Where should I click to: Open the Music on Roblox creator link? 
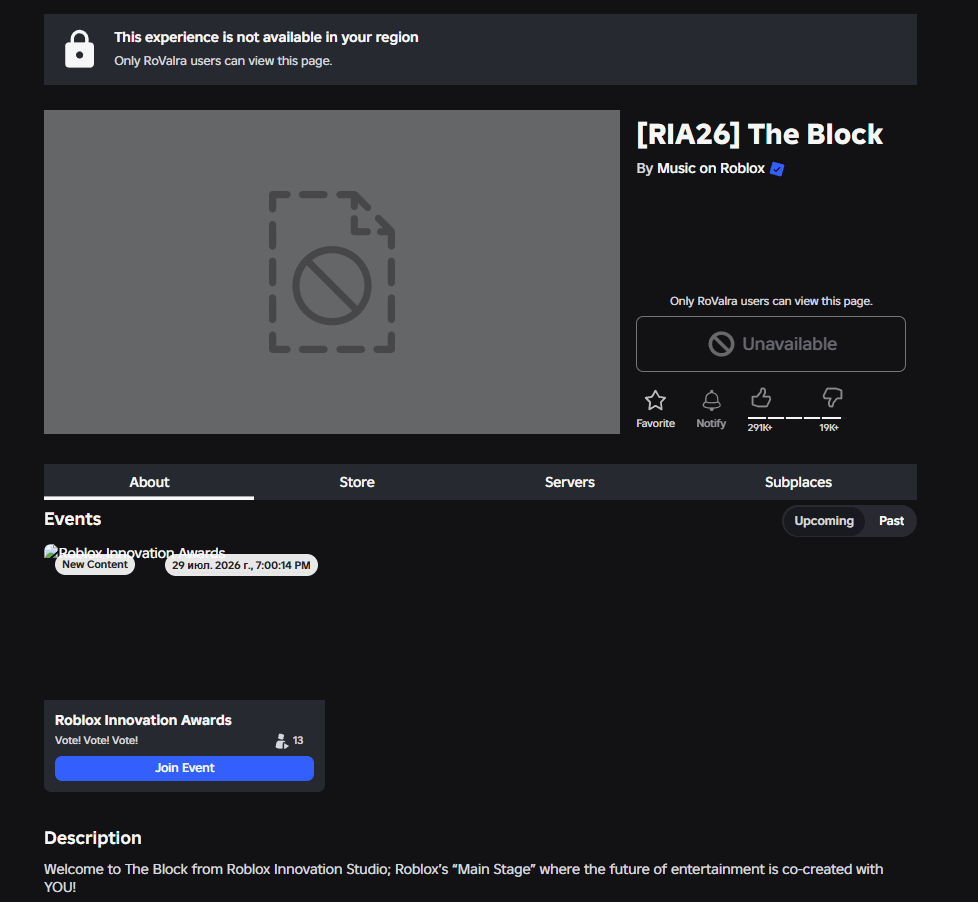coord(710,168)
